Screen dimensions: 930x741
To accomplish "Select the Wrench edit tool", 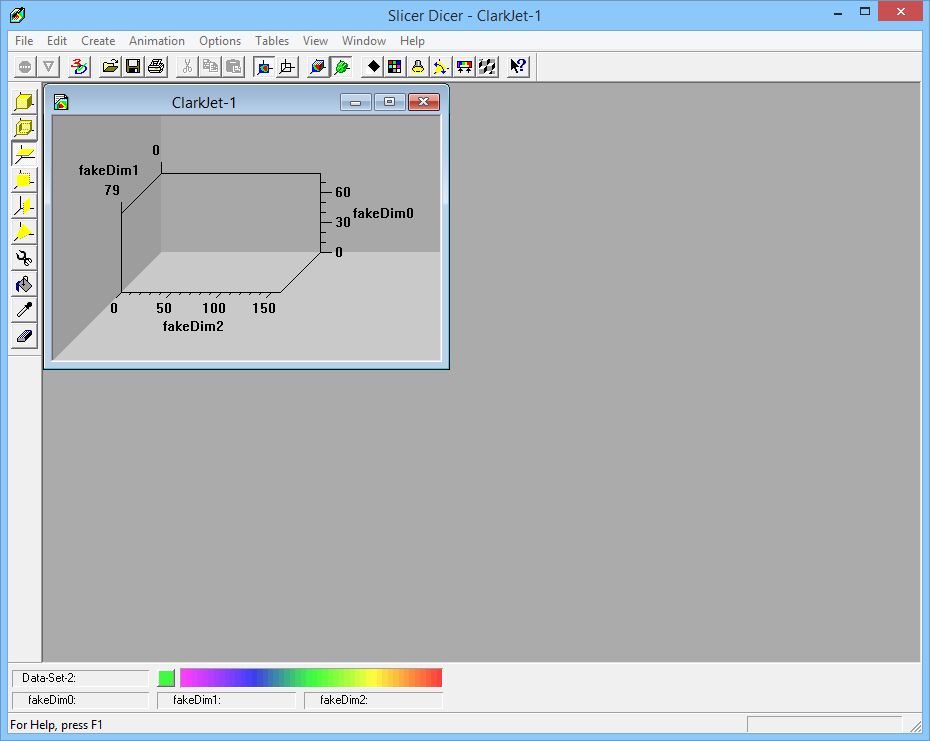I will [23, 257].
